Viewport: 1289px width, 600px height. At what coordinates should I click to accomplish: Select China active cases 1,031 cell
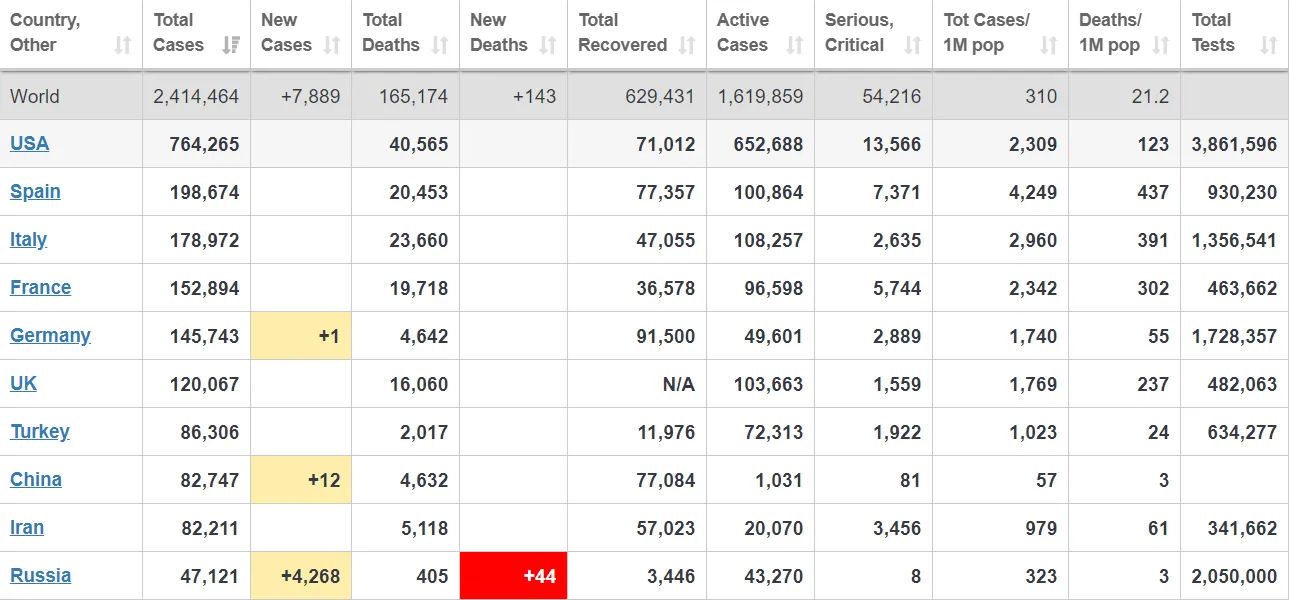click(x=761, y=480)
